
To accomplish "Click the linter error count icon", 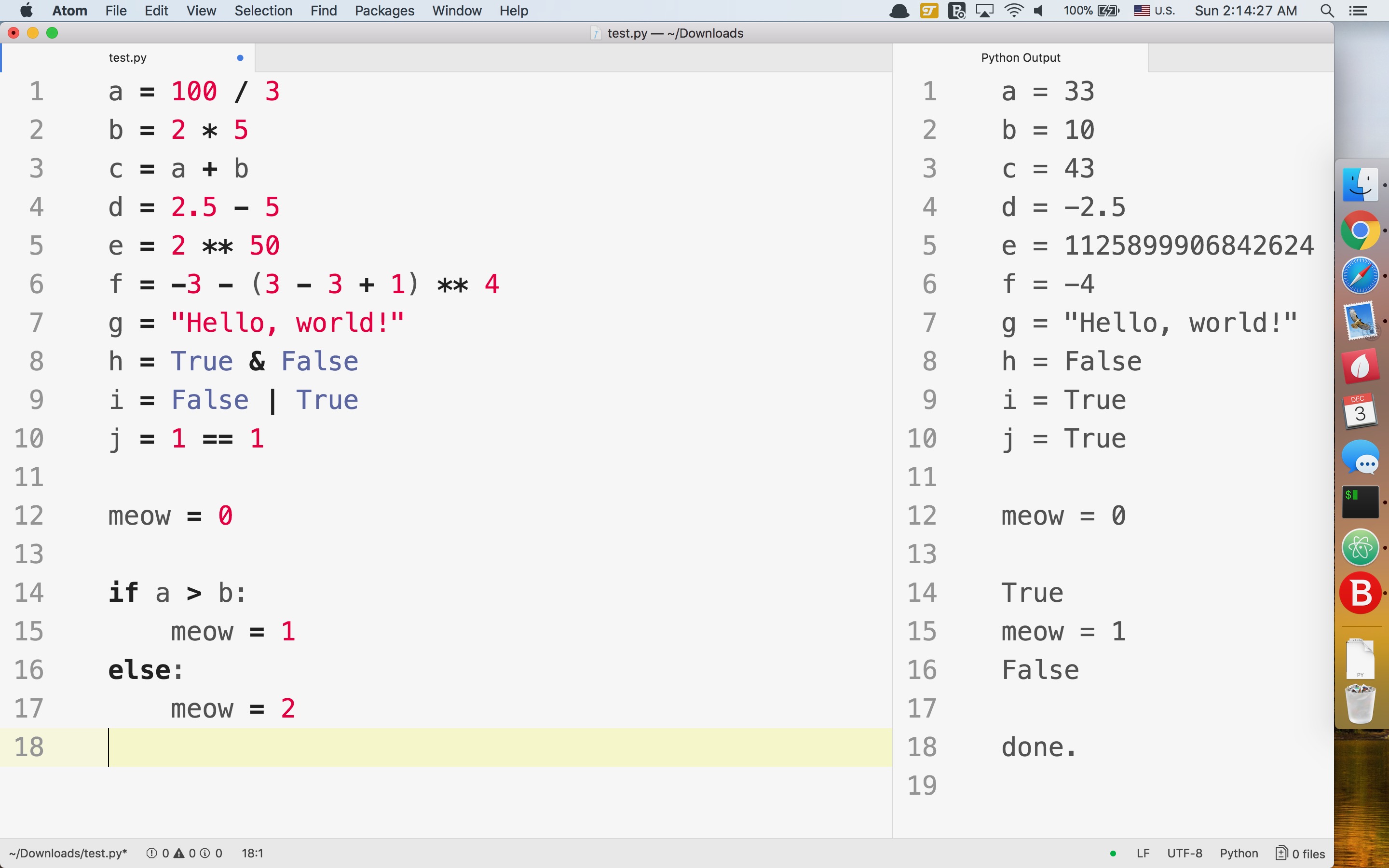I will [x=151, y=853].
